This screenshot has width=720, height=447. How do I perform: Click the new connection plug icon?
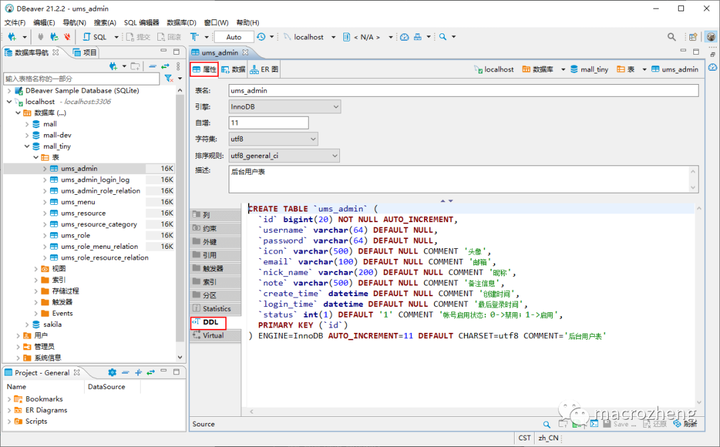12,37
